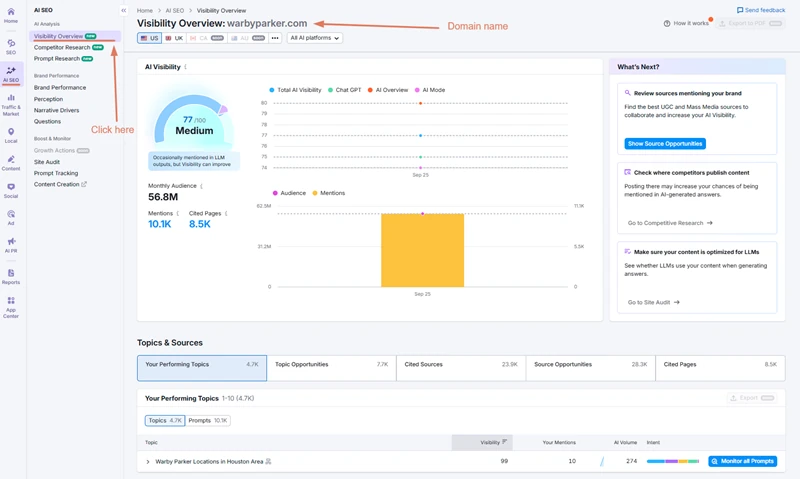
Task: Click the yellow Mentions bar for Sep 25
Action: (x=422, y=250)
